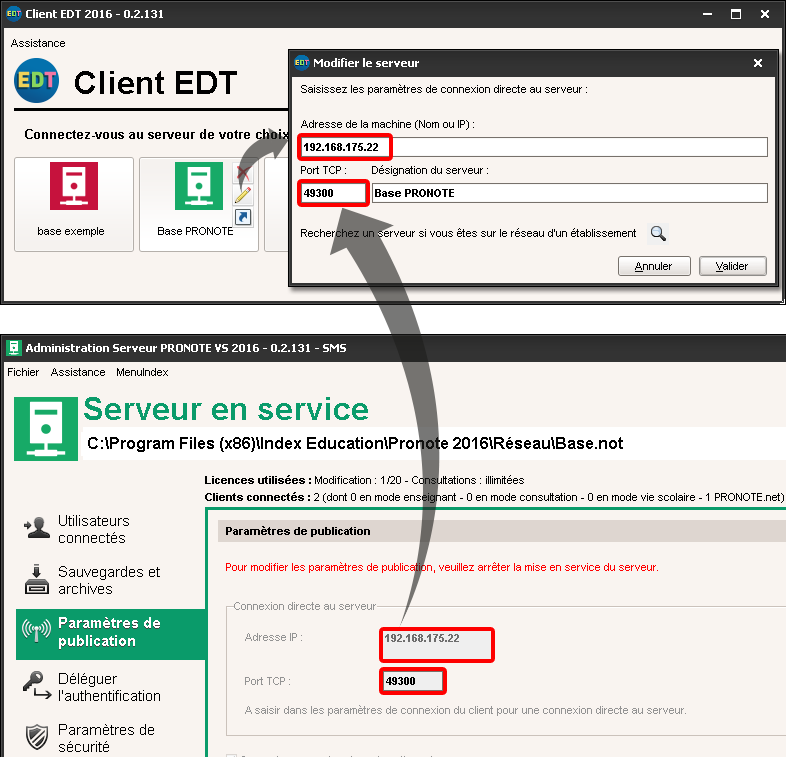Image resolution: width=786 pixels, height=757 pixels.
Task: Click 'Recherchez un serveur' hint text
Action: click(468, 233)
